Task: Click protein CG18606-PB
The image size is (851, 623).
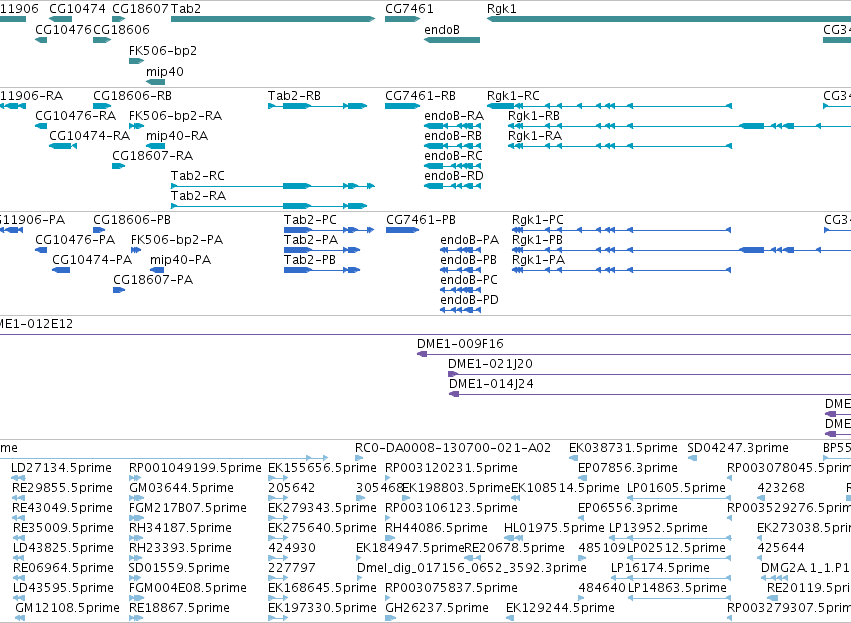Action: 99,230
